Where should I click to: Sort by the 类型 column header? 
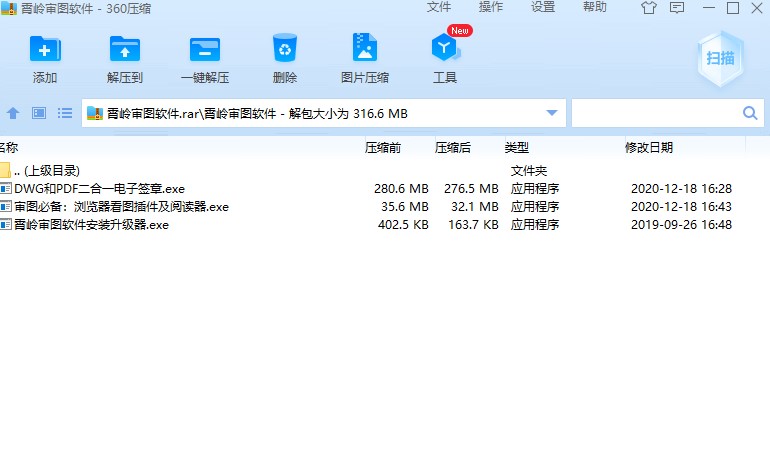coord(517,147)
